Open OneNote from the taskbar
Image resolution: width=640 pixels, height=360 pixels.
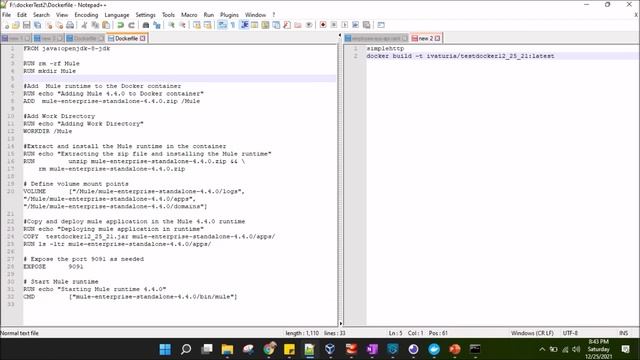pyautogui.click(x=372, y=349)
